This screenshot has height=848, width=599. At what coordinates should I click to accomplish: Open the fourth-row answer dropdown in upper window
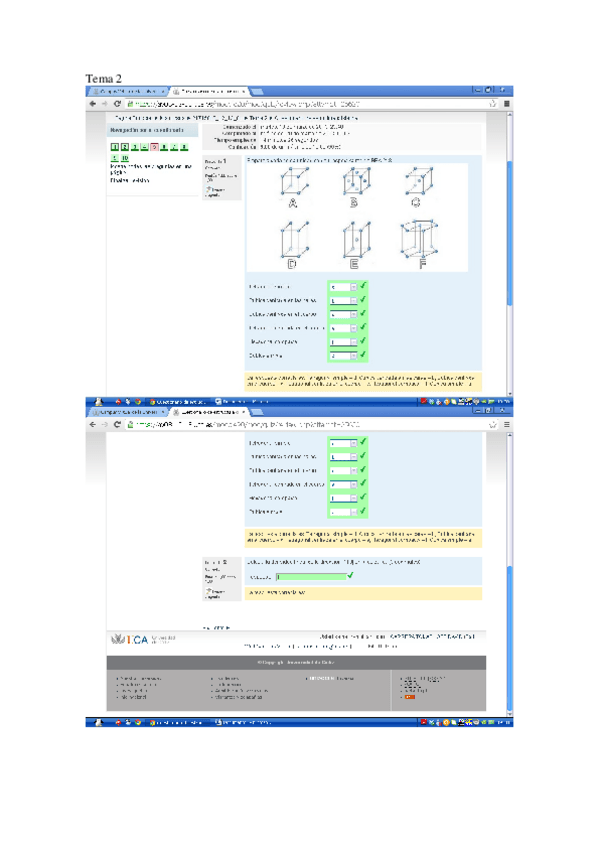pyautogui.click(x=343, y=328)
